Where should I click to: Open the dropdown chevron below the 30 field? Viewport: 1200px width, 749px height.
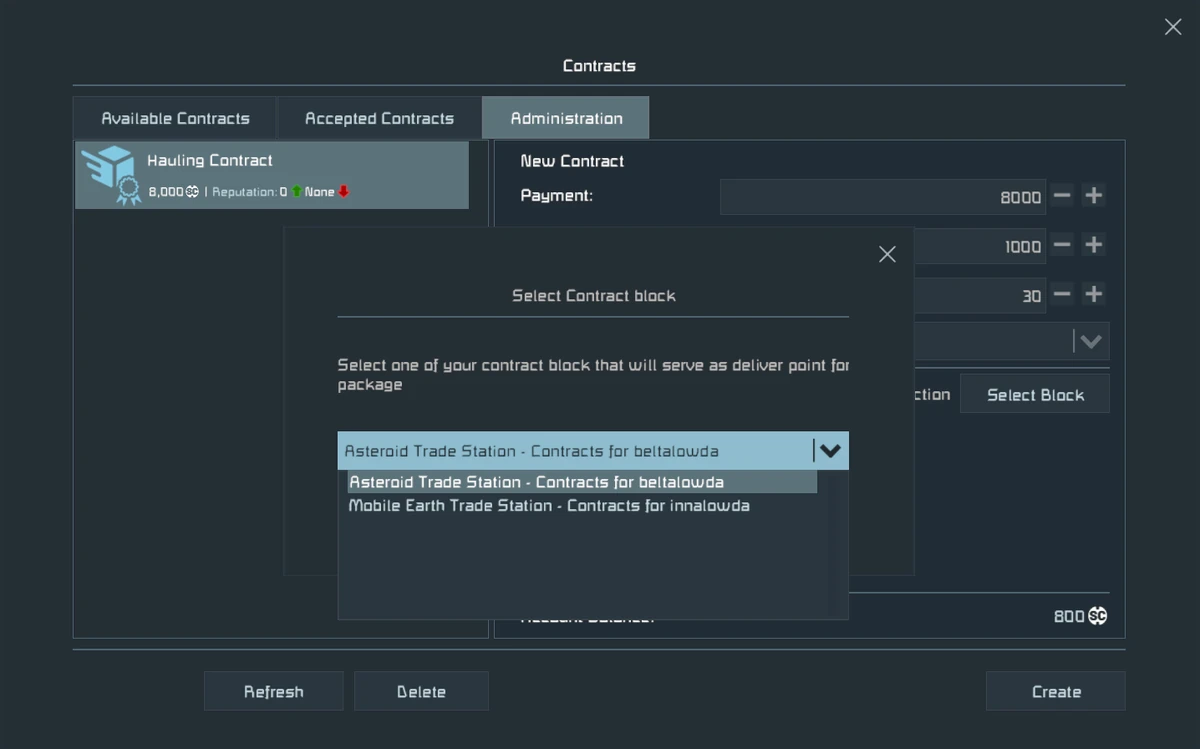1090,341
